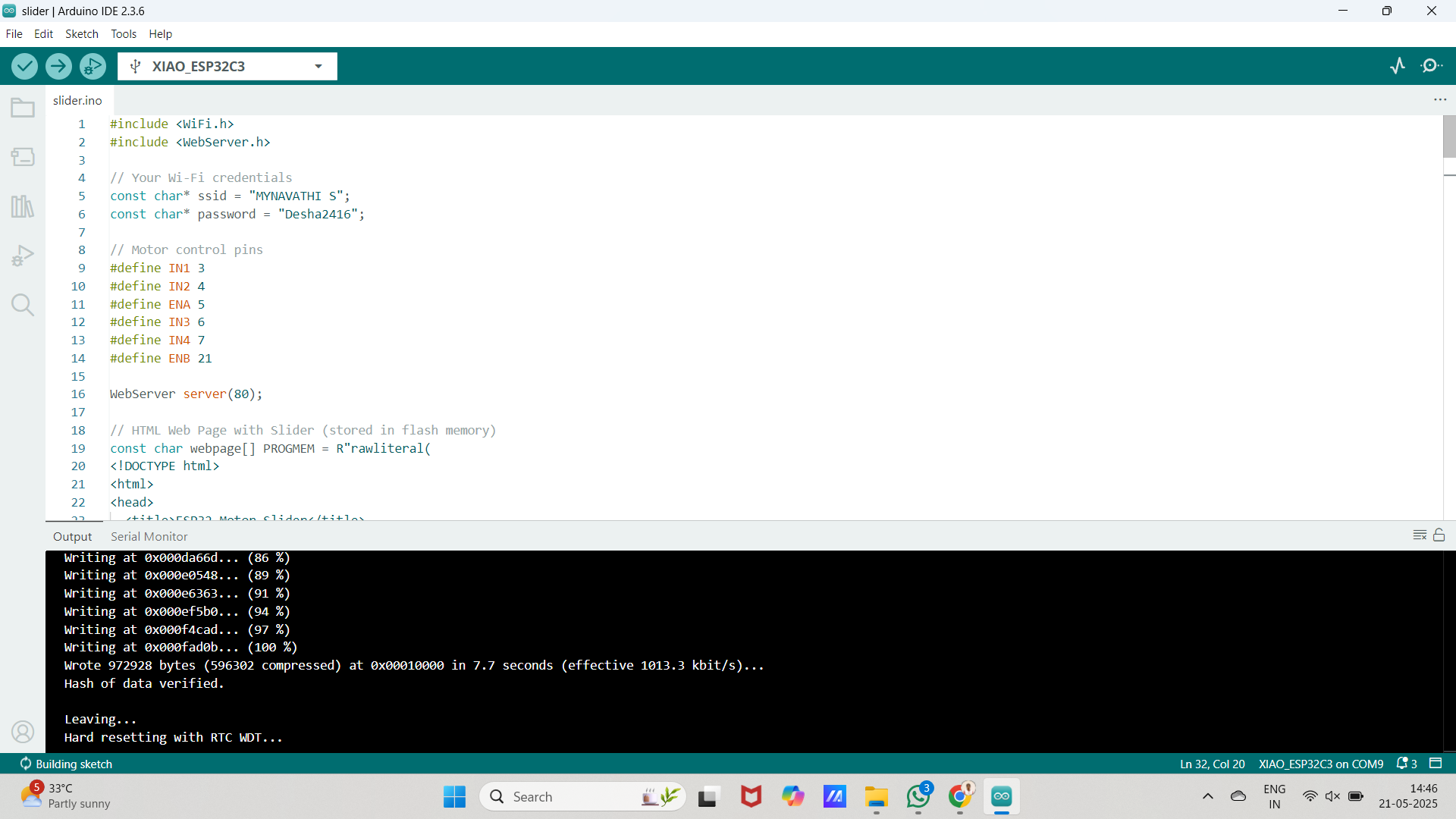Open the weather widget showing 33°C

click(66, 796)
